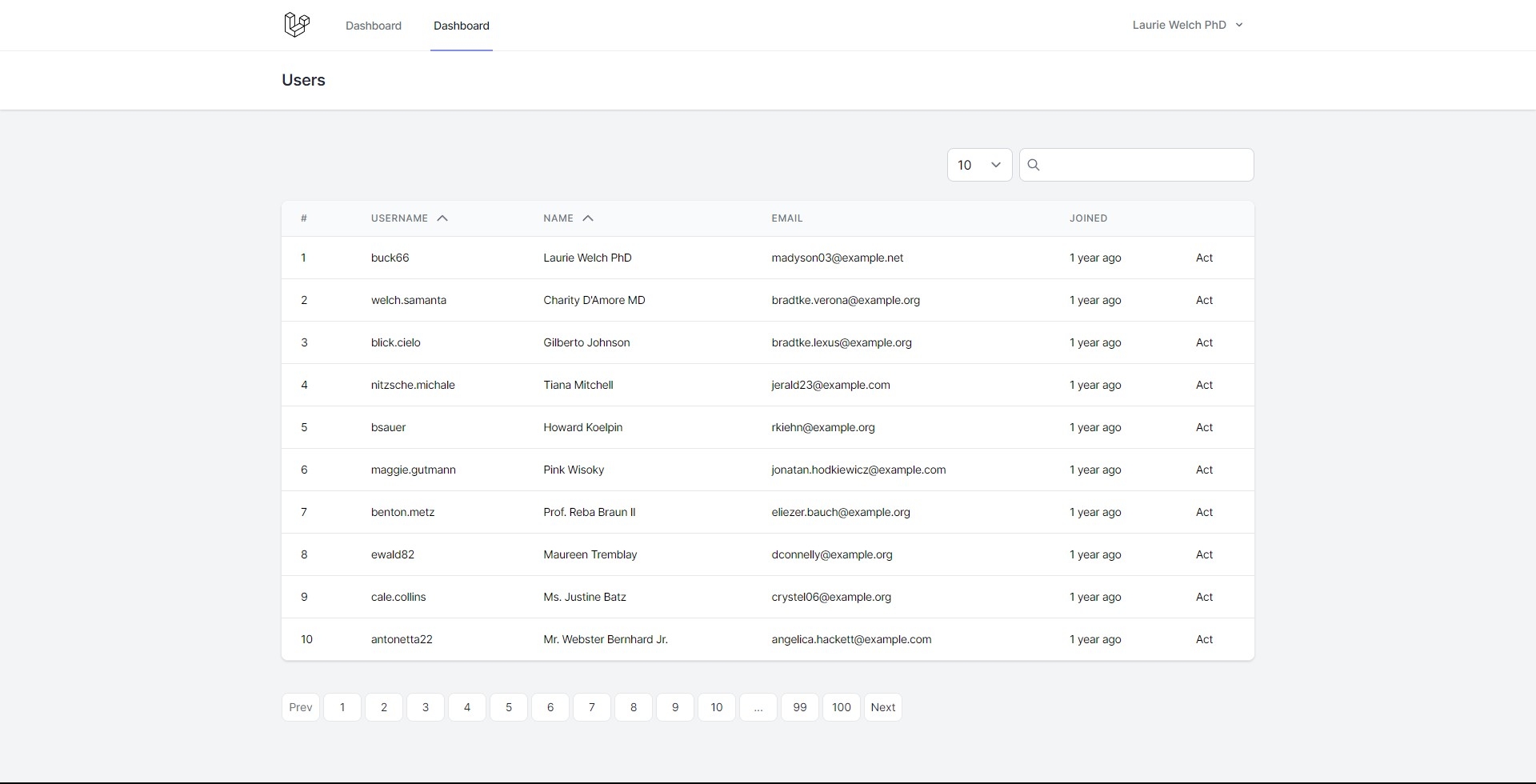Viewport: 1536px width, 784px height.
Task: Open page 10 pagination button
Action: pyautogui.click(x=717, y=707)
